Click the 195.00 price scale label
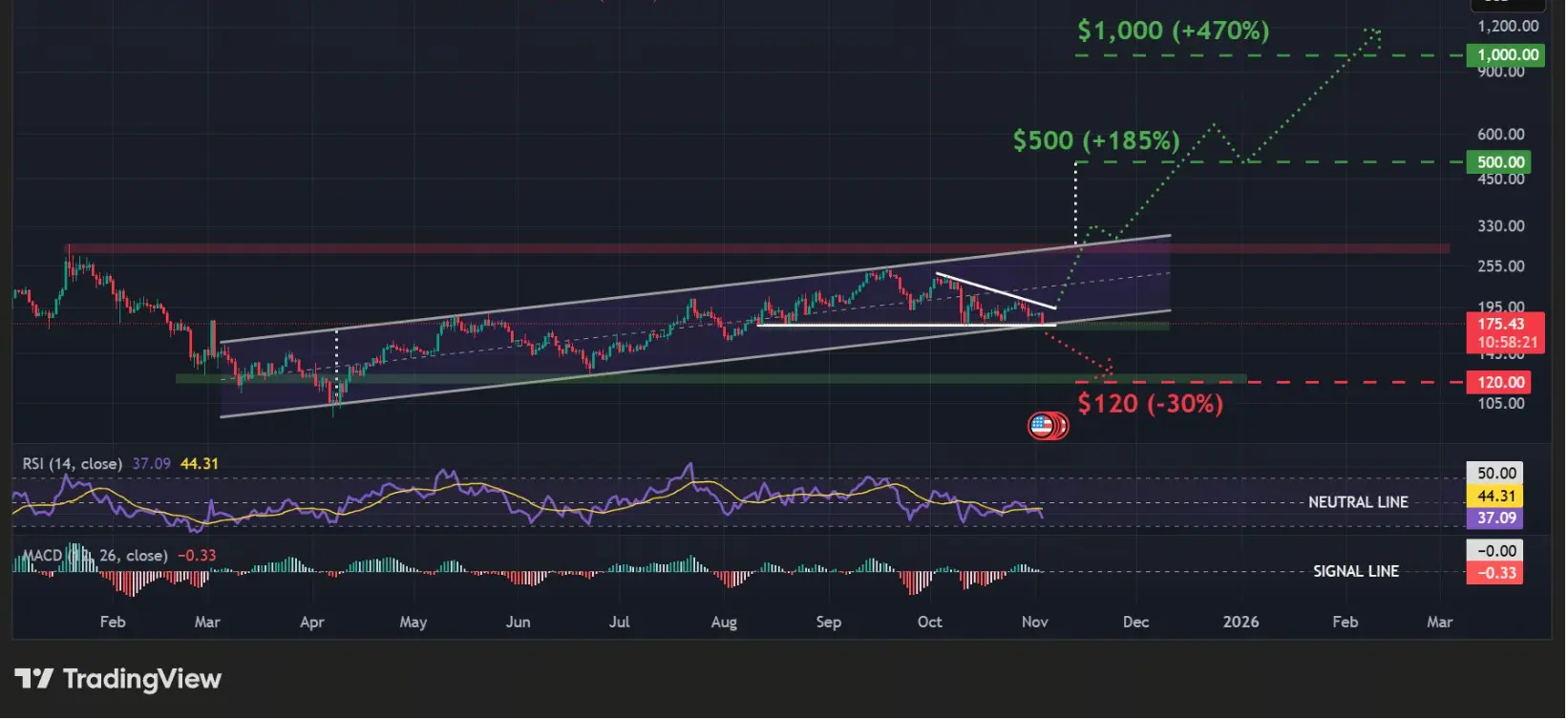The width and height of the screenshot is (1568, 720). (1501, 307)
